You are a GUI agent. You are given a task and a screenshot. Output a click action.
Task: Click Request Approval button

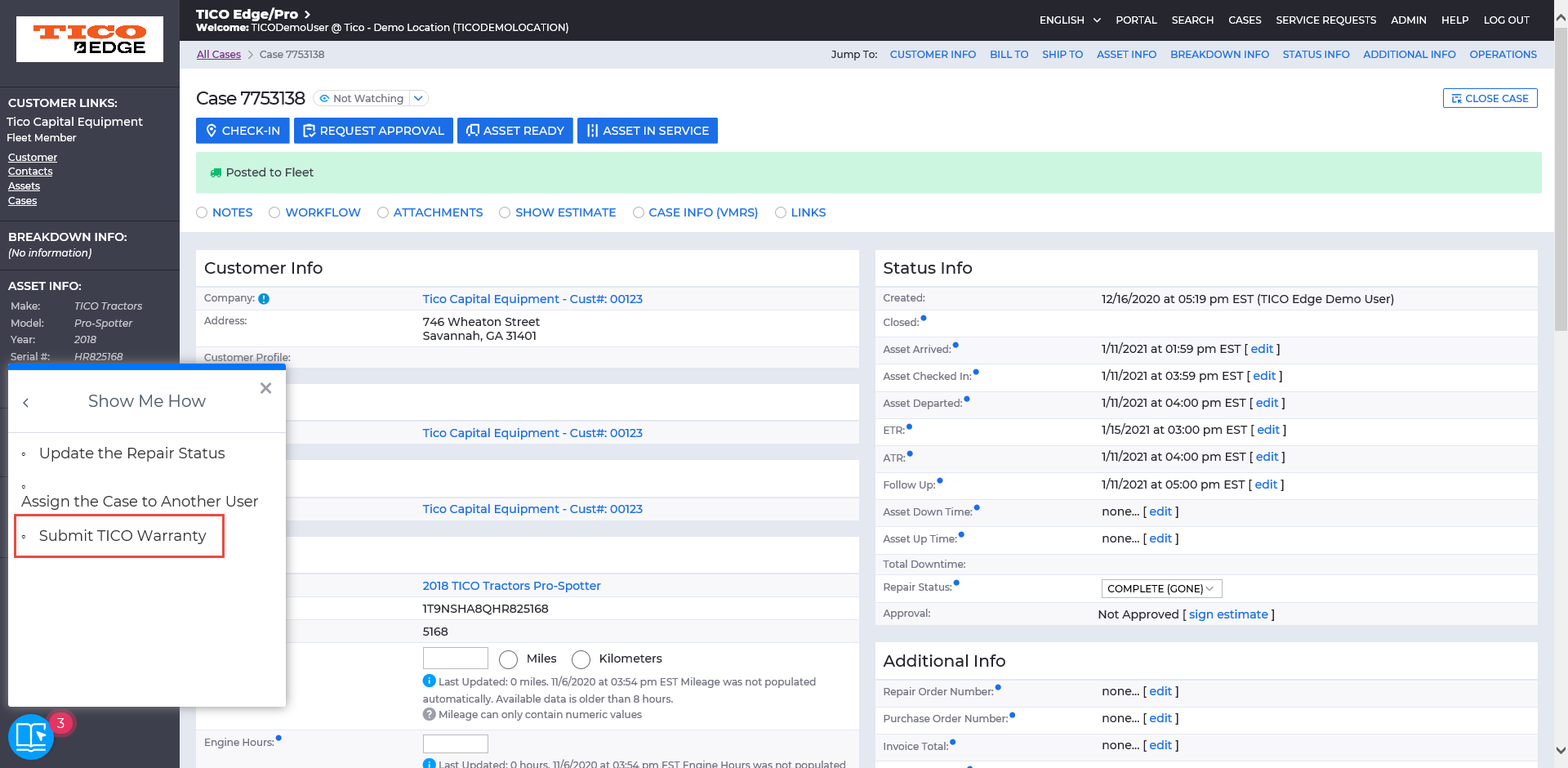point(373,131)
